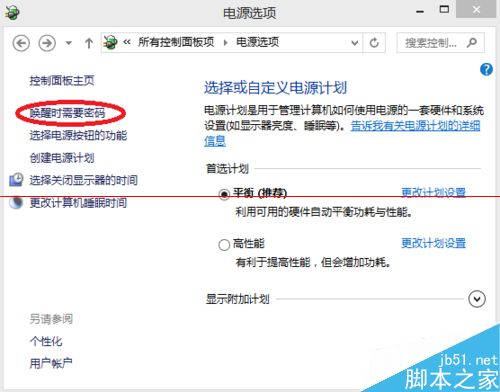The height and width of the screenshot is (392, 500).
Task: Open 选择关闭显示器的时间
Action: [84, 180]
